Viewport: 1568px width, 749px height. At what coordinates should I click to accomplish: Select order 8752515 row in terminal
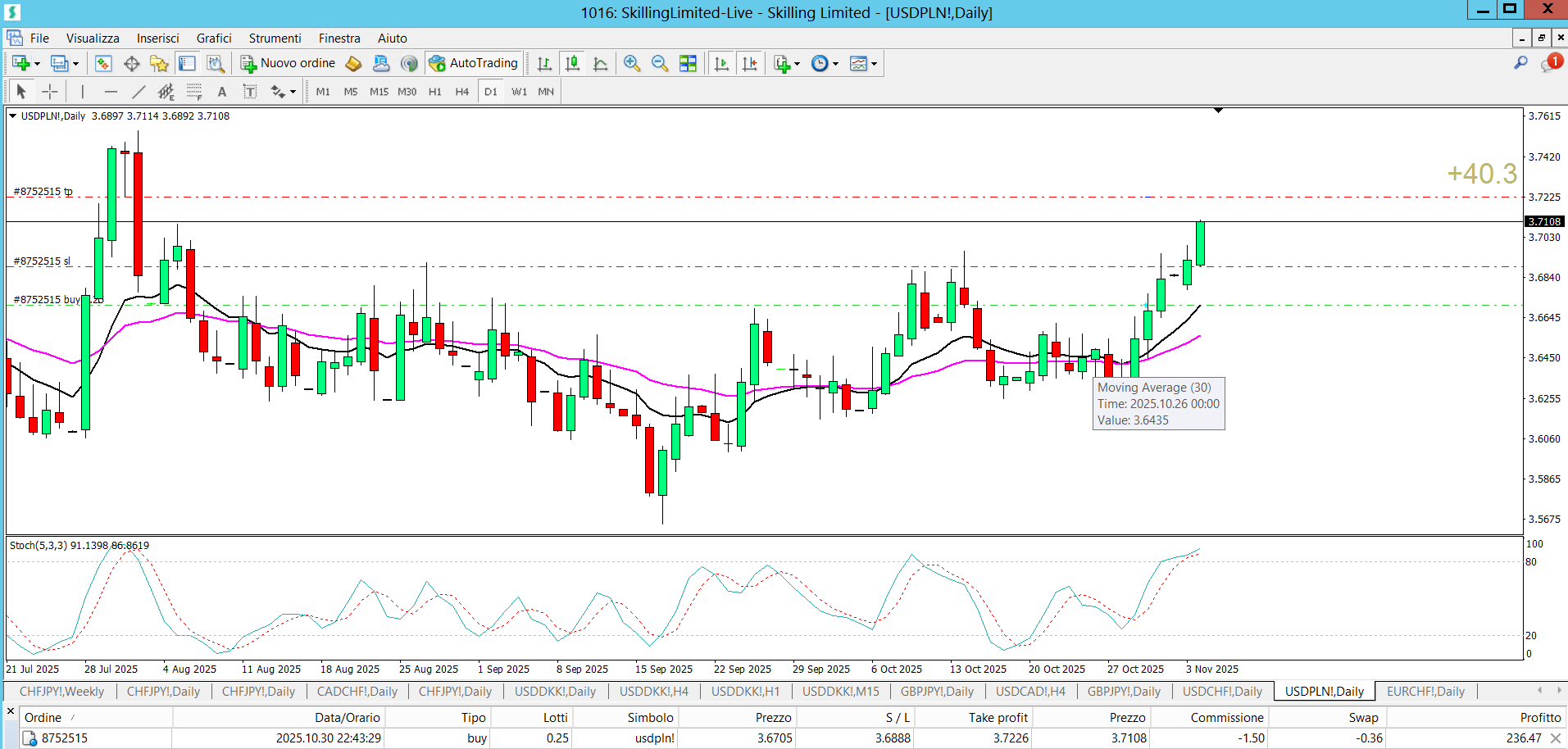coord(64,738)
